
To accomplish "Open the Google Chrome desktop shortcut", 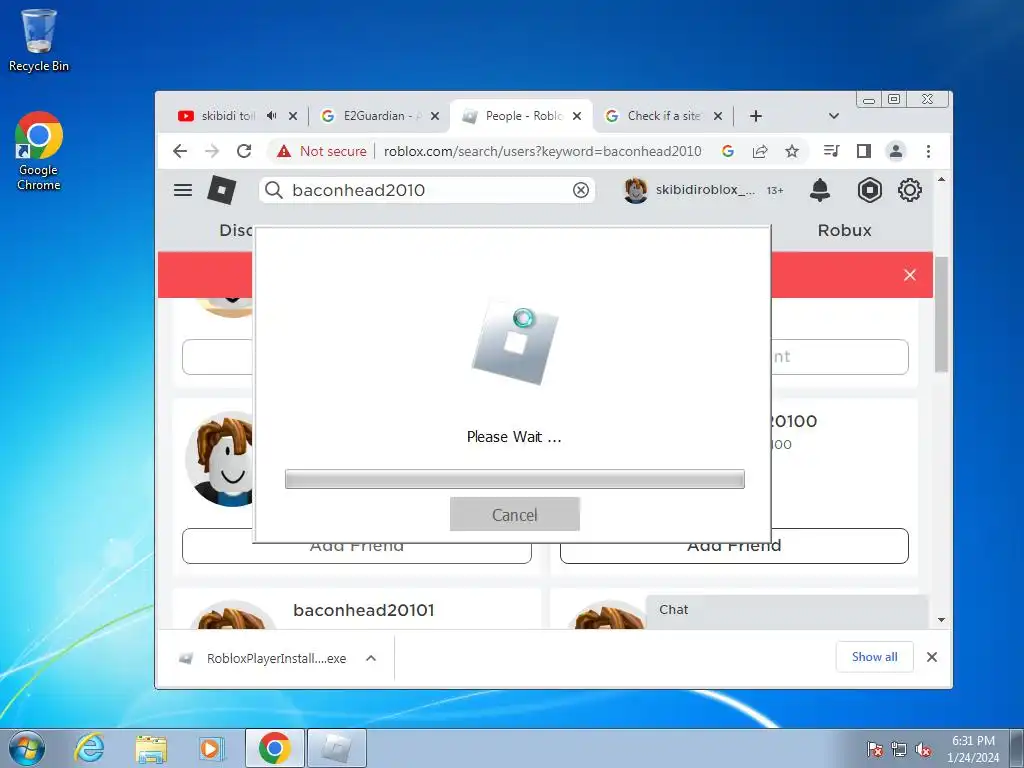I will (x=39, y=151).
